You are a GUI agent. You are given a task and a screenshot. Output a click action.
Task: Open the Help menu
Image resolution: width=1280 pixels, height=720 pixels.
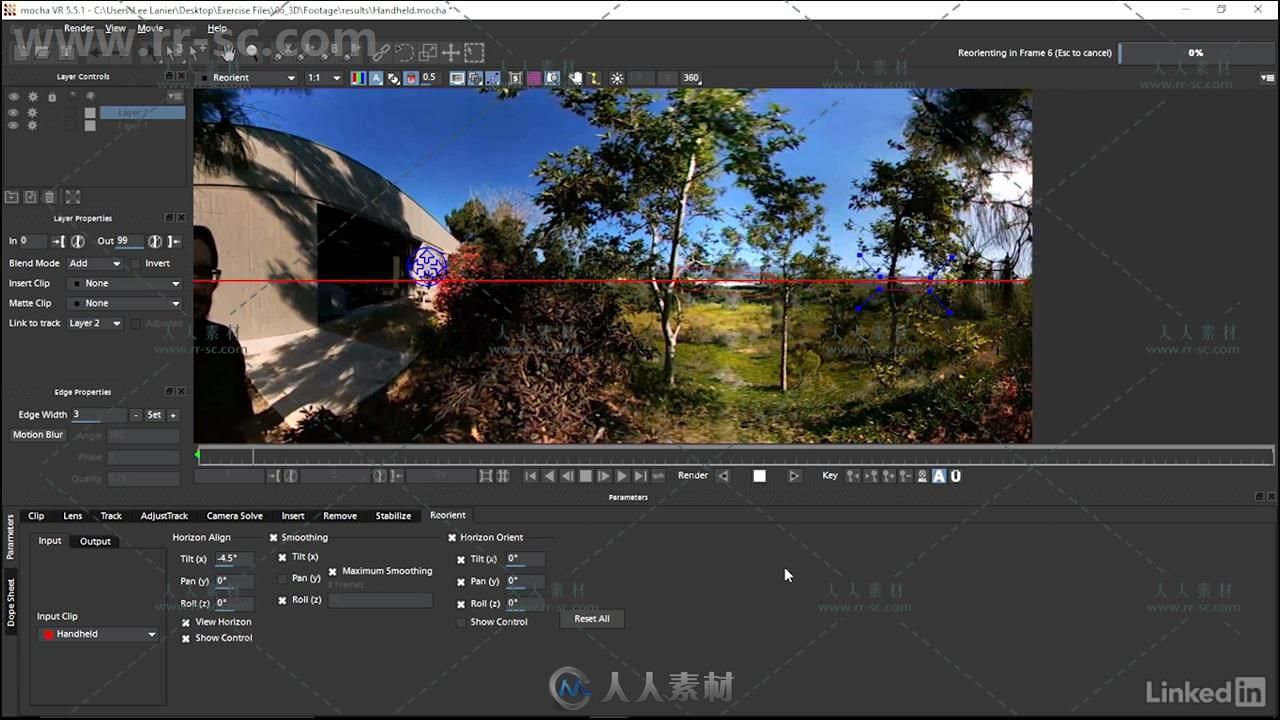(217, 28)
